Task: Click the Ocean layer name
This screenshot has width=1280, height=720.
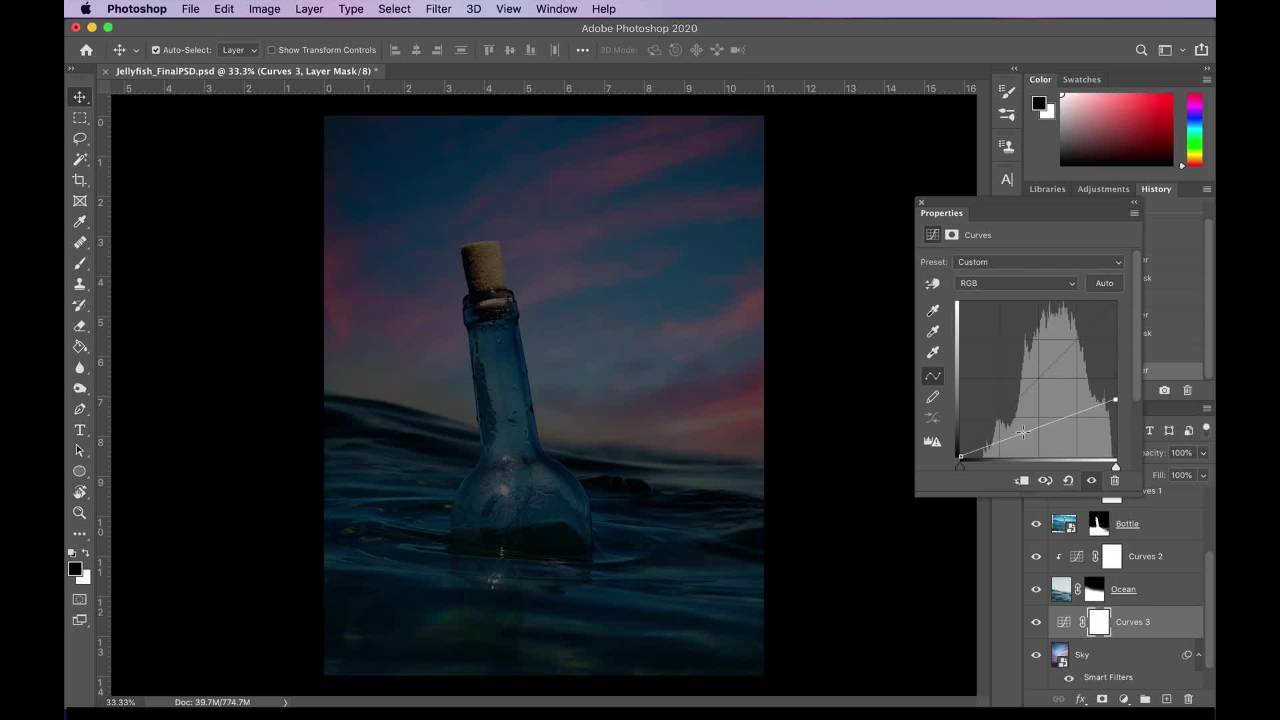Action: click(1123, 589)
